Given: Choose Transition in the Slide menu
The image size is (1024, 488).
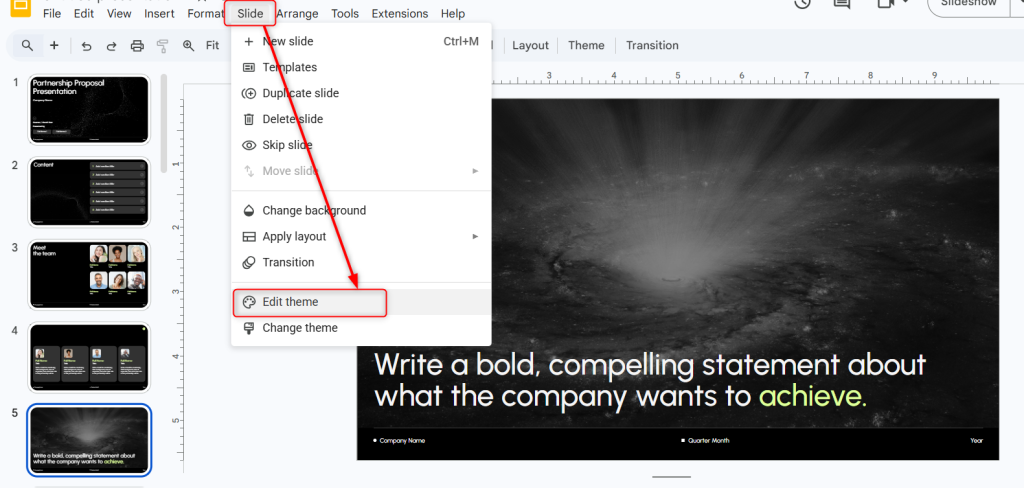Looking at the screenshot, I should click(x=361, y=262).
